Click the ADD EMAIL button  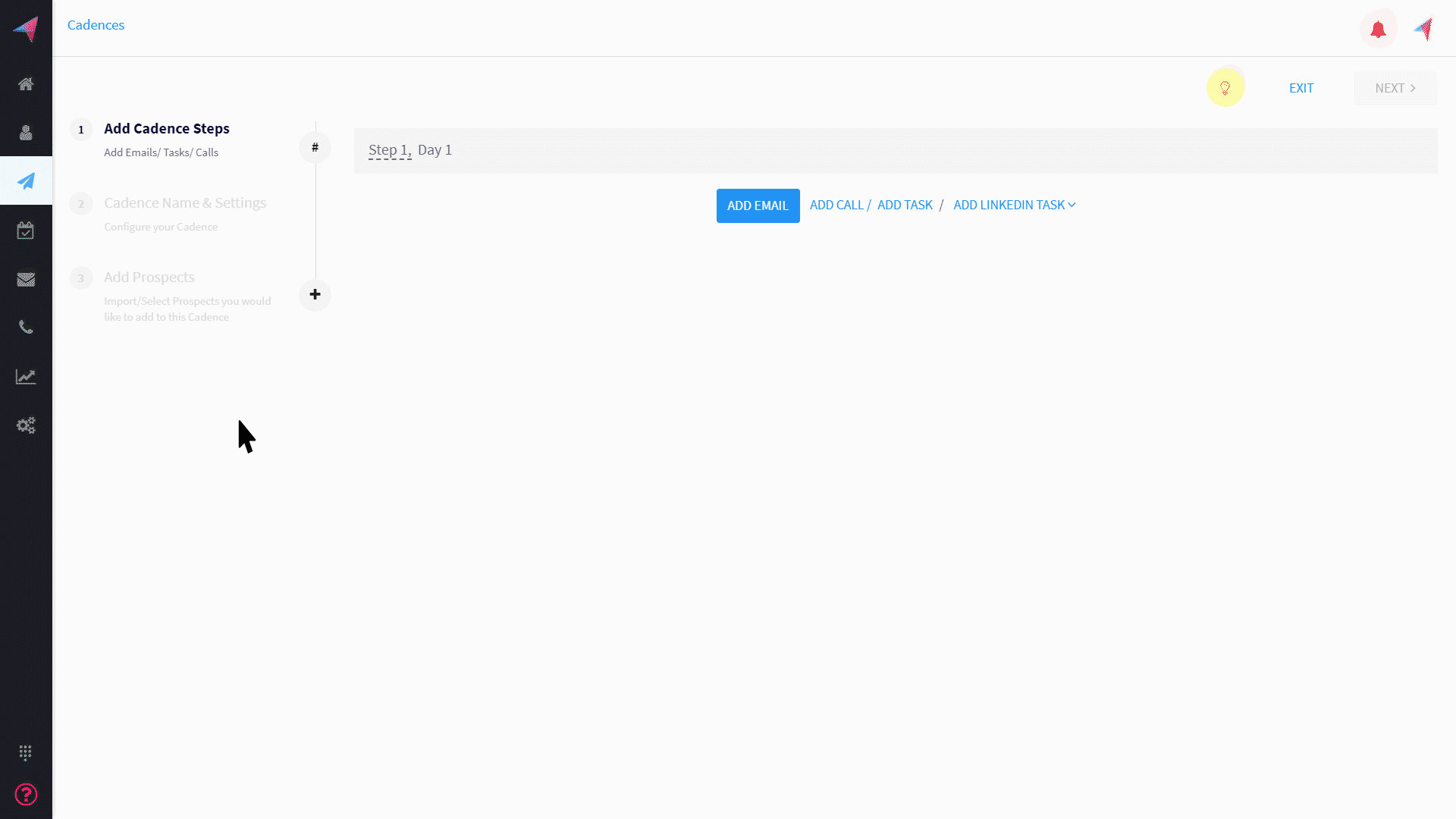757,205
